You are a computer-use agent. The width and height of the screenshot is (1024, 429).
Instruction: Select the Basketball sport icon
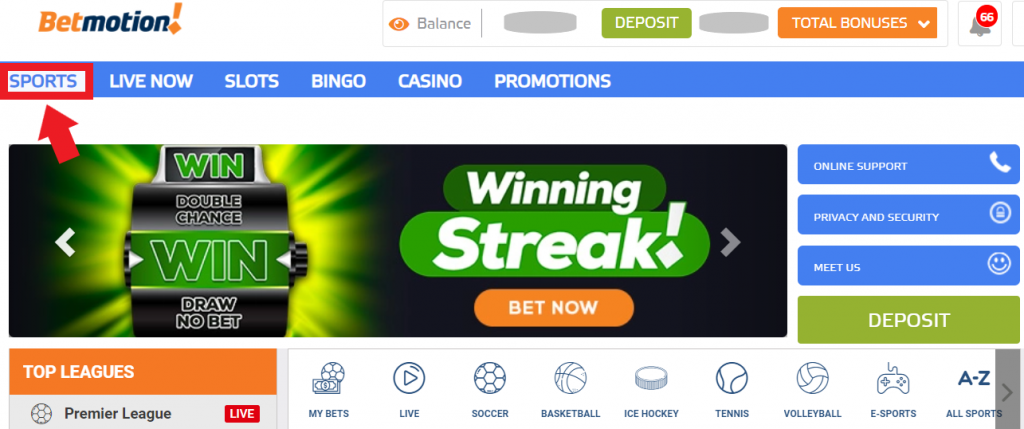571,378
